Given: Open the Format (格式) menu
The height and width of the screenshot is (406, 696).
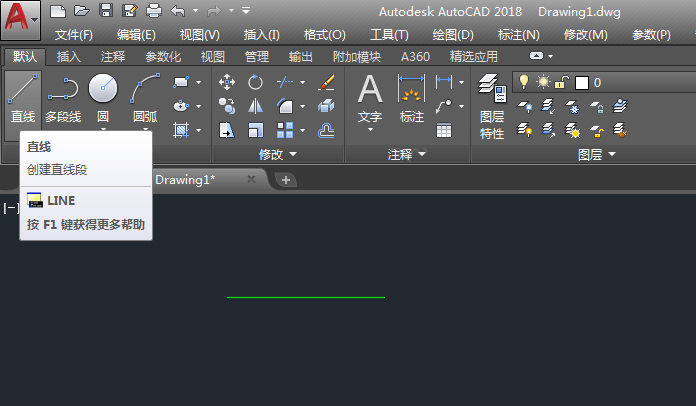Looking at the screenshot, I should (x=324, y=35).
